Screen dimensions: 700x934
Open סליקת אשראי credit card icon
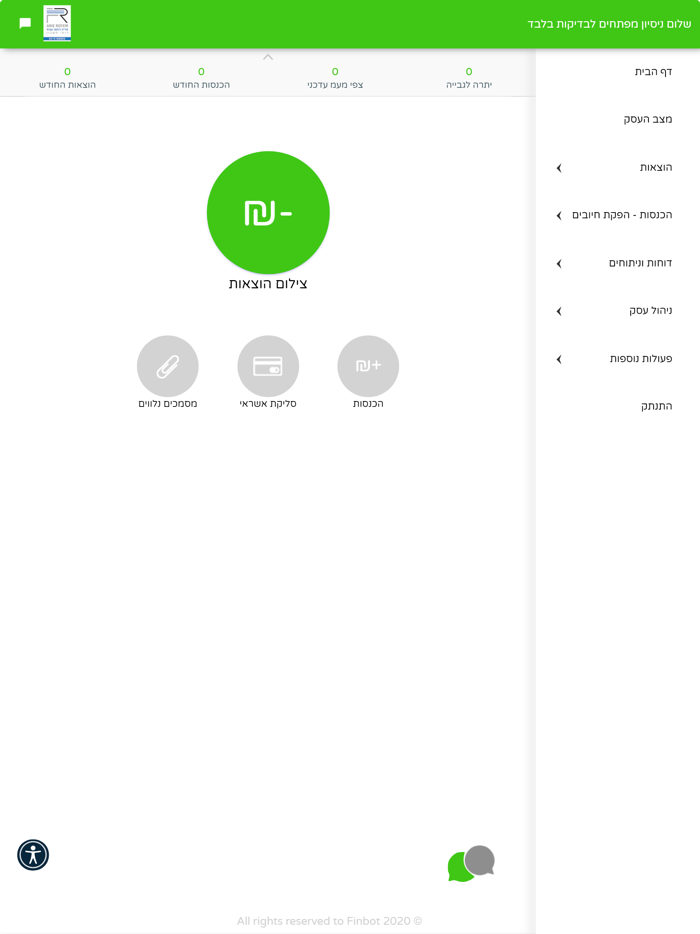(268, 366)
